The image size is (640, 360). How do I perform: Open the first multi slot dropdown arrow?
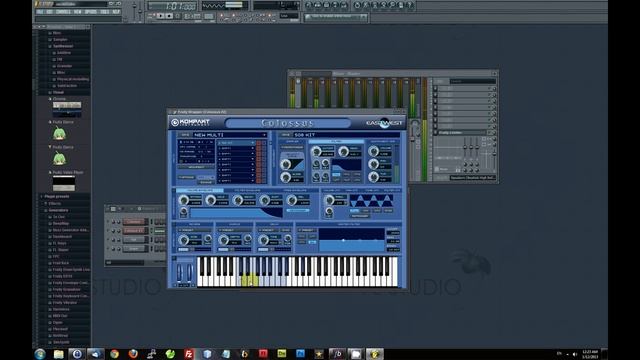coord(253,143)
